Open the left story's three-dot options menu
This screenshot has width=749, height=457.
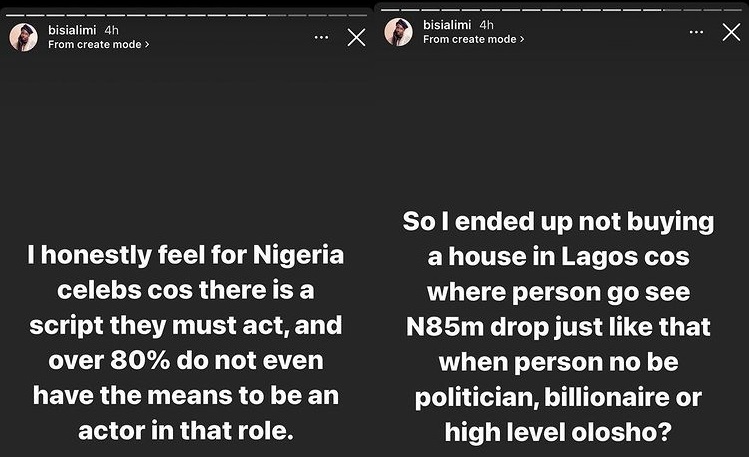321,37
